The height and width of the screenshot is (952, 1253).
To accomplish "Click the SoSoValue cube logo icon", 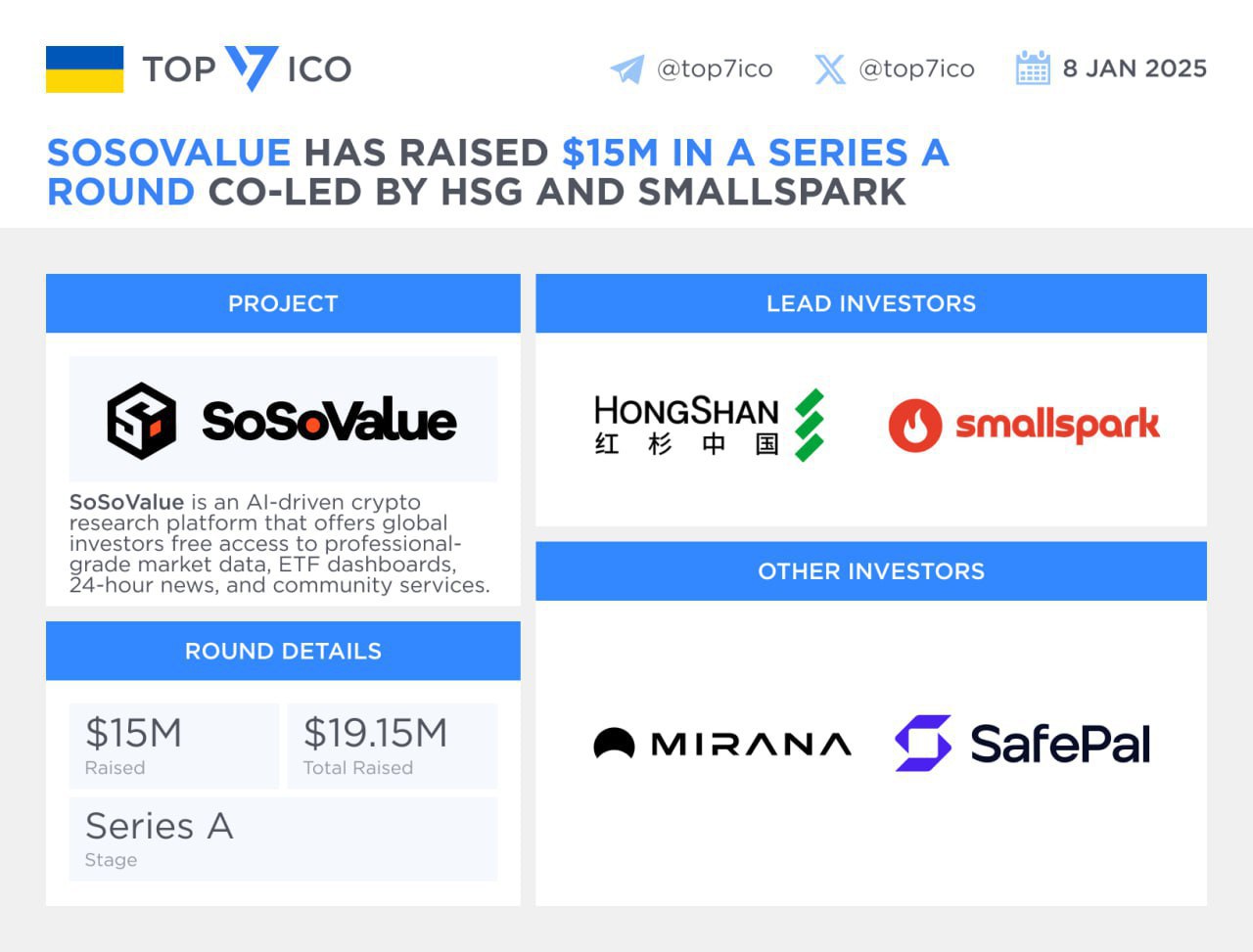I will pyautogui.click(x=142, y=421).
